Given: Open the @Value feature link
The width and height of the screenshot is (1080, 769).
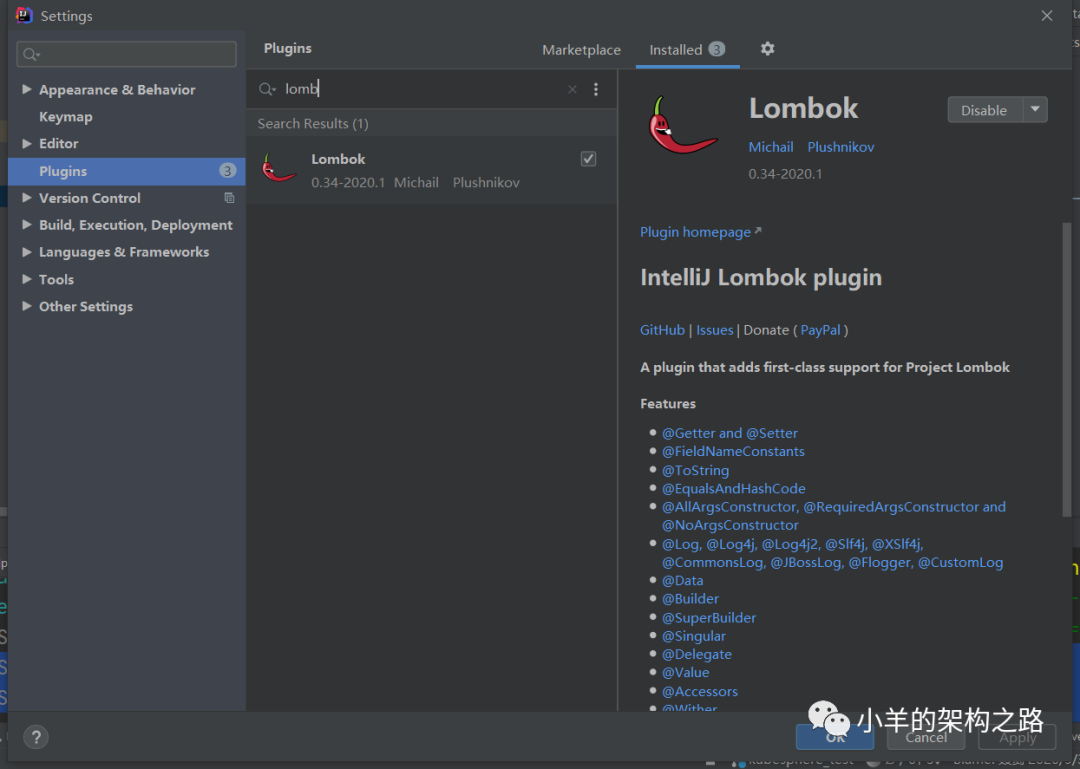Looking at the screenshot, I should (x=685, y=673).
